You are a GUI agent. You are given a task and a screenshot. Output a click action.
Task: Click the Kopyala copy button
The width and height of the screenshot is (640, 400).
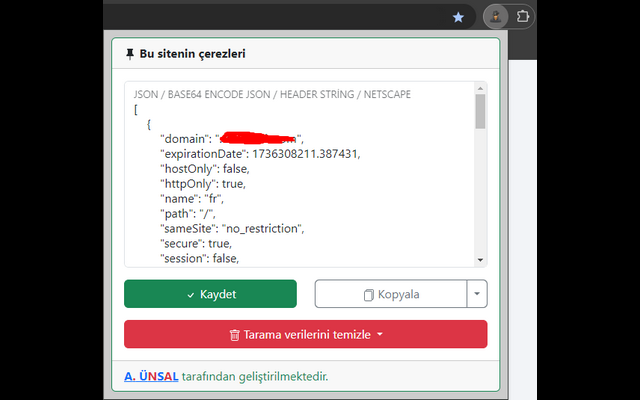[391, 294]
